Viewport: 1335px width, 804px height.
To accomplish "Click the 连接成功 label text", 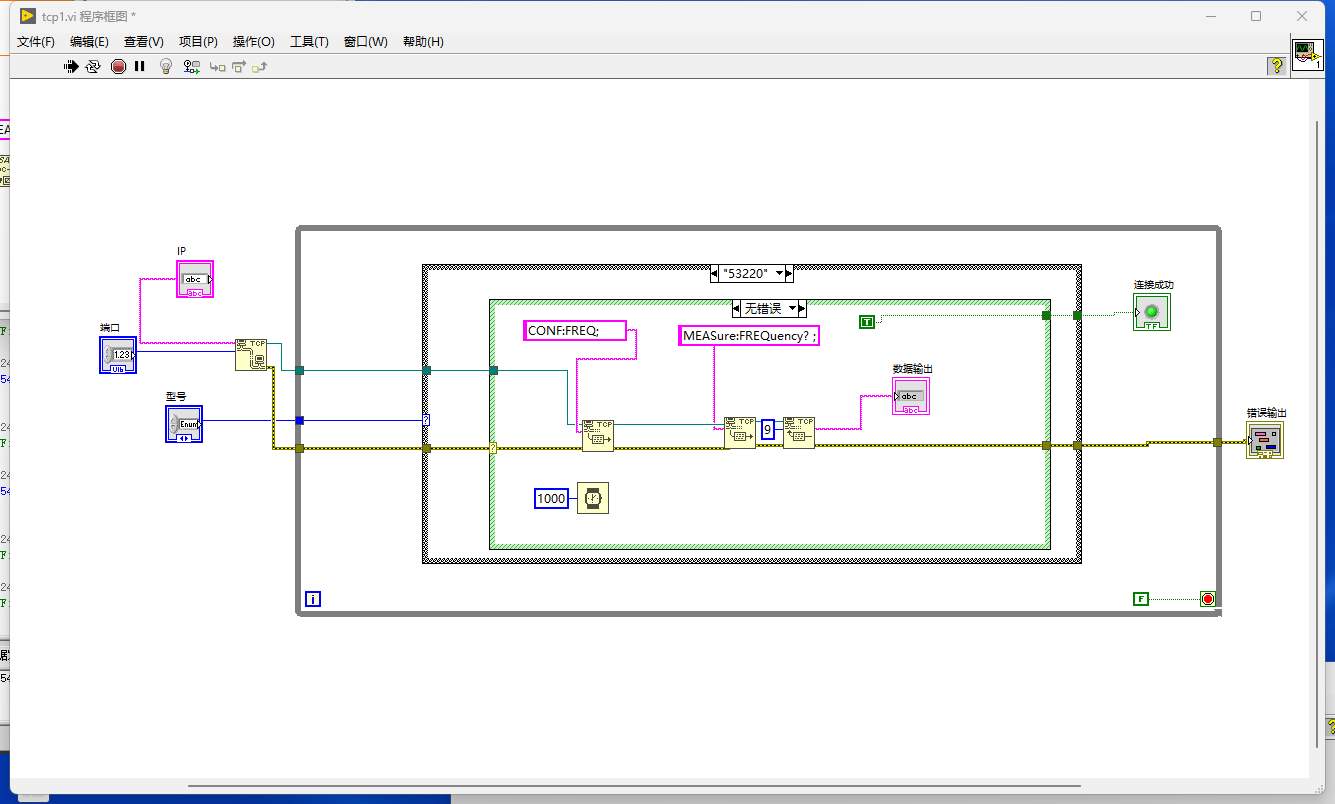I will point(1153,285).
